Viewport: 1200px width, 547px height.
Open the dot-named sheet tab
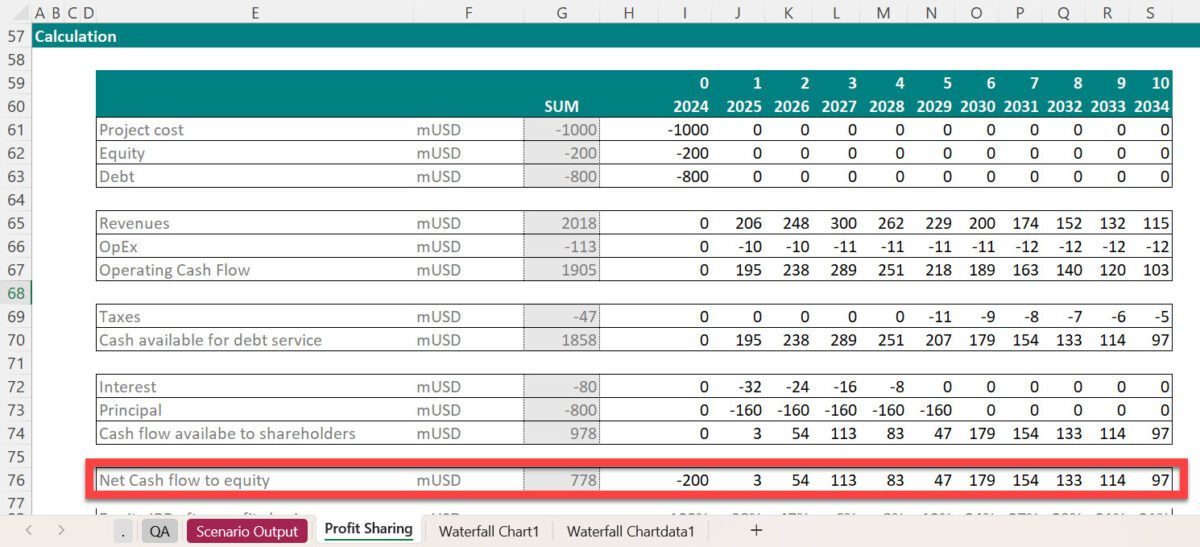point(123,531)
